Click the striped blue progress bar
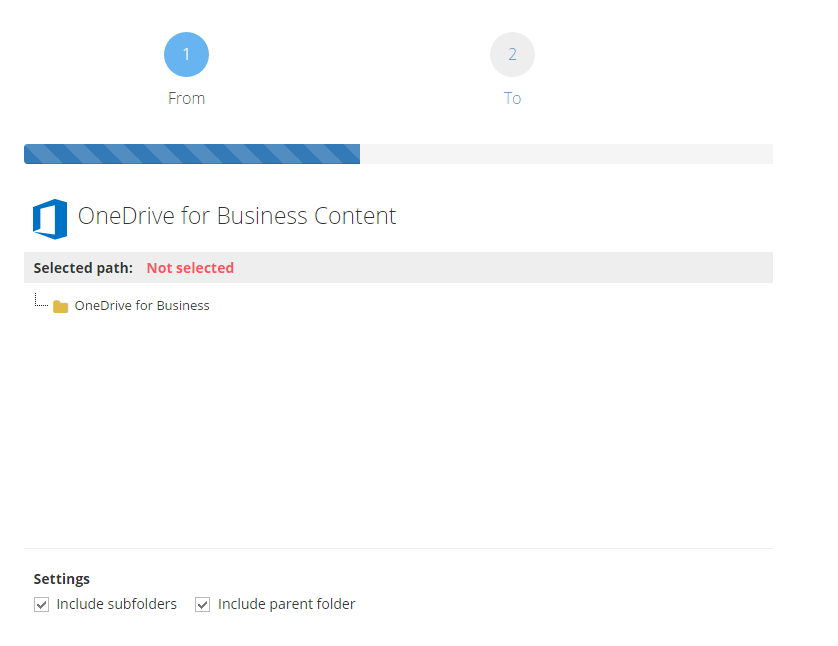The image size is (838, 646). point(192,154)
